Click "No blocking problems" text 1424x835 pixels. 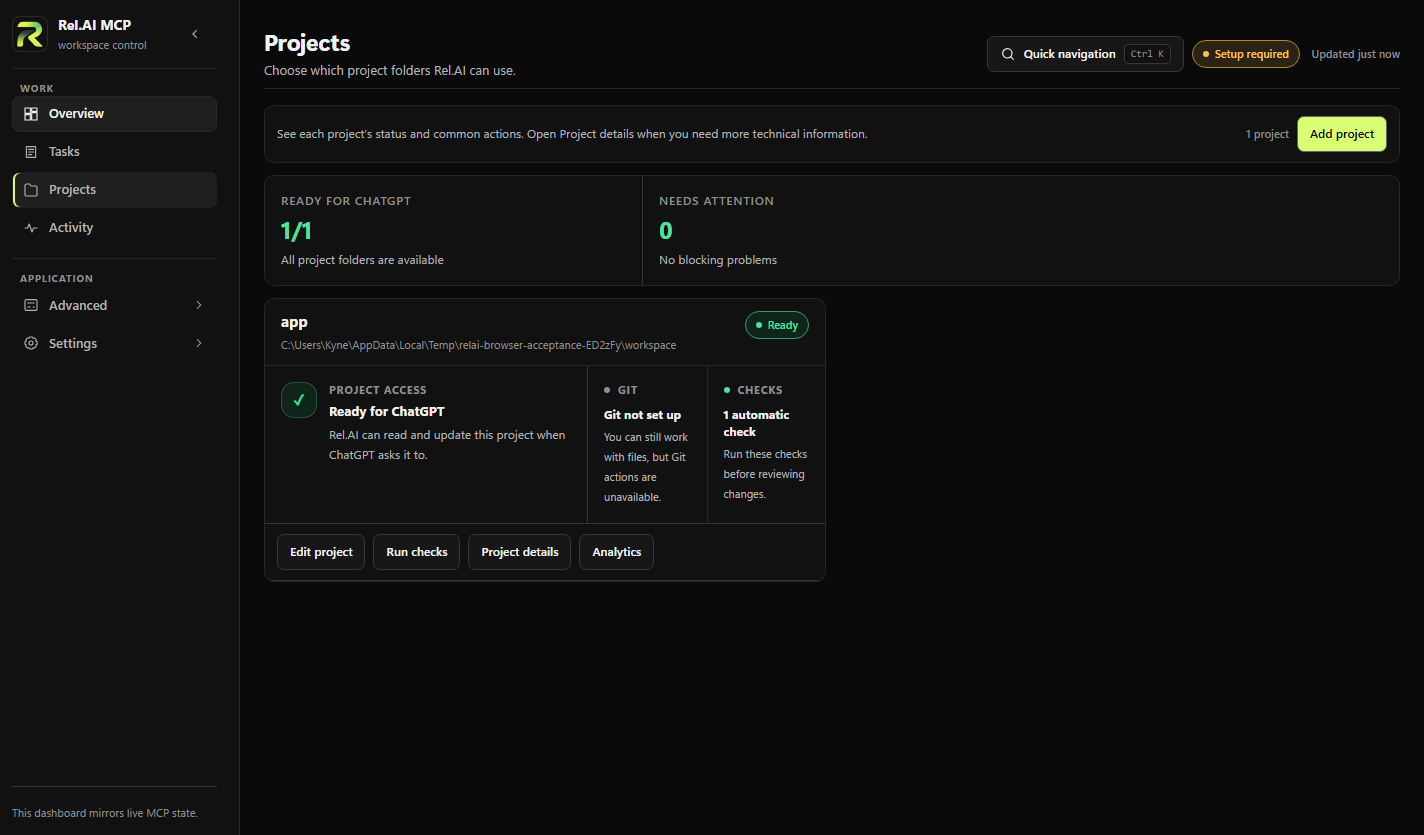(718, 260)
